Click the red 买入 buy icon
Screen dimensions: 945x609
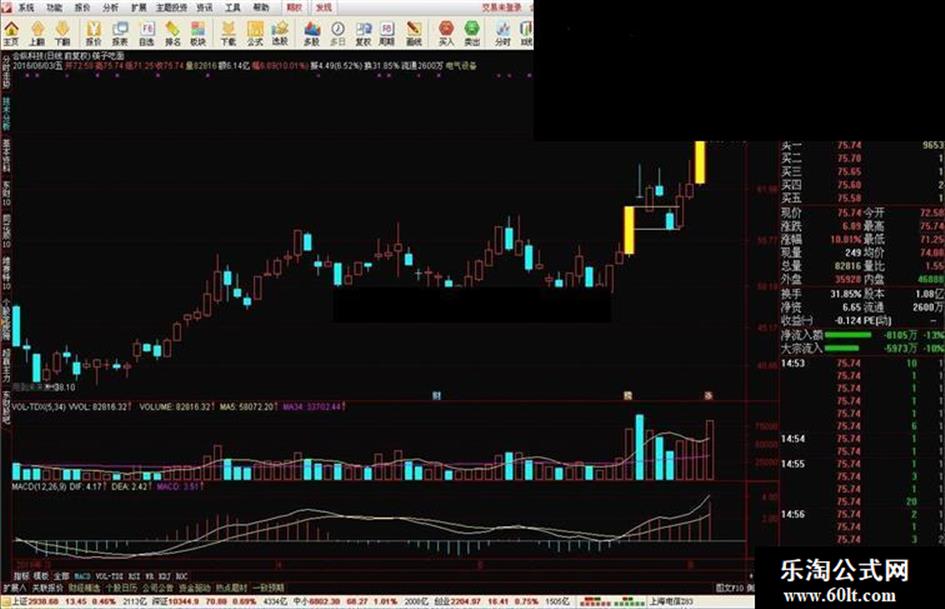point(446,33)
